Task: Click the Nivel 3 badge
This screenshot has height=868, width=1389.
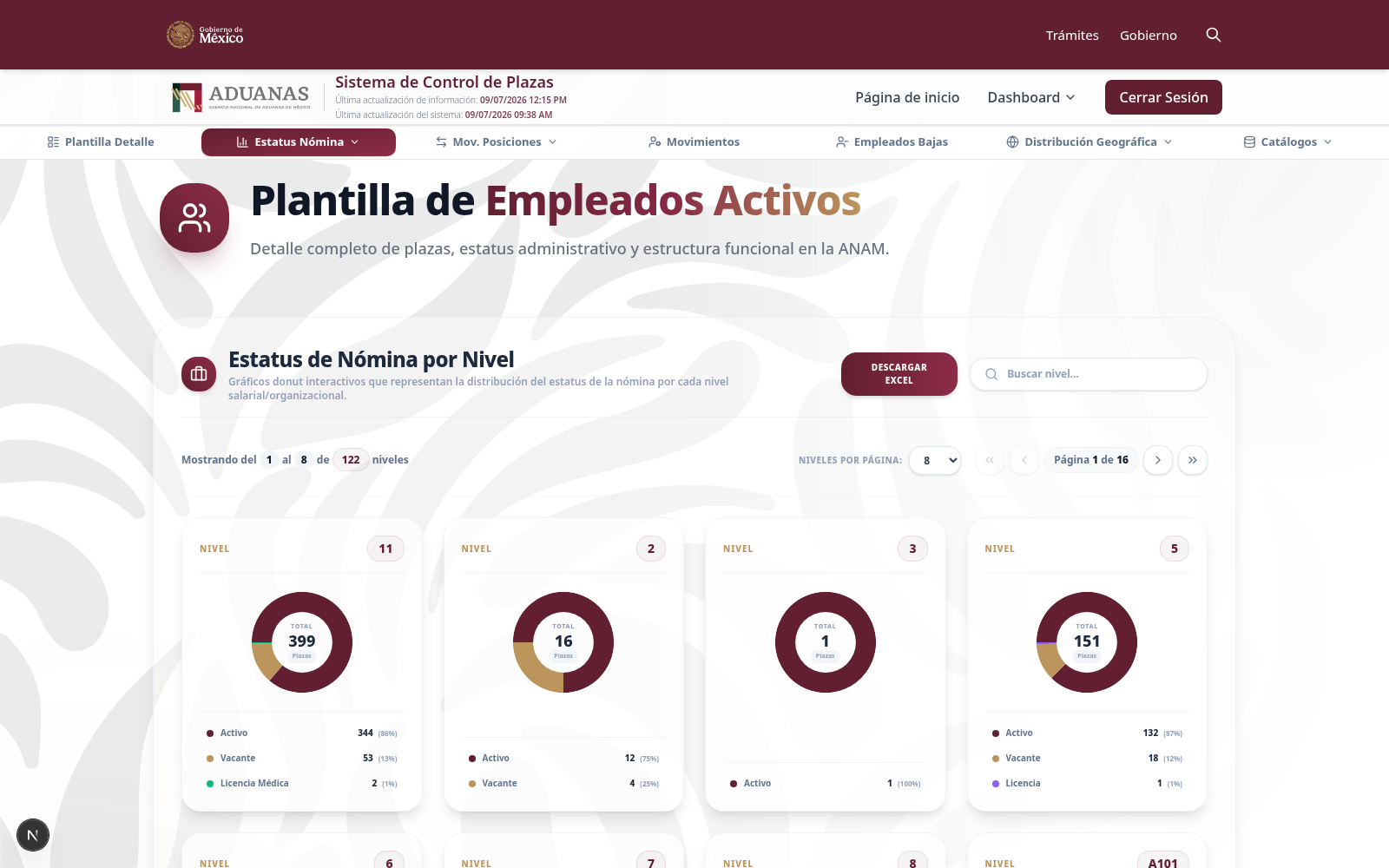Action: 912,549
